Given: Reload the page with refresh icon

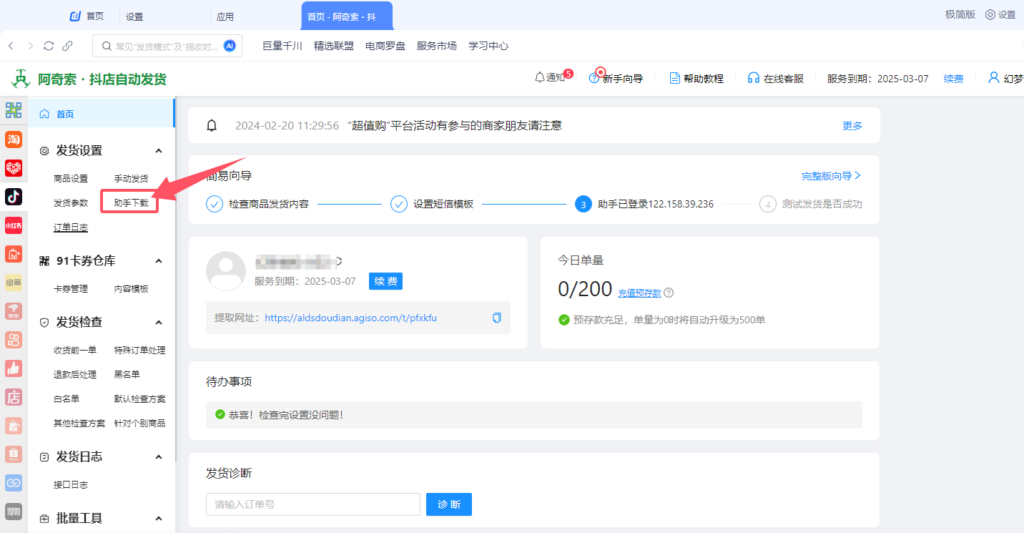Looking at the screenshot, I should tap(48, 46).
